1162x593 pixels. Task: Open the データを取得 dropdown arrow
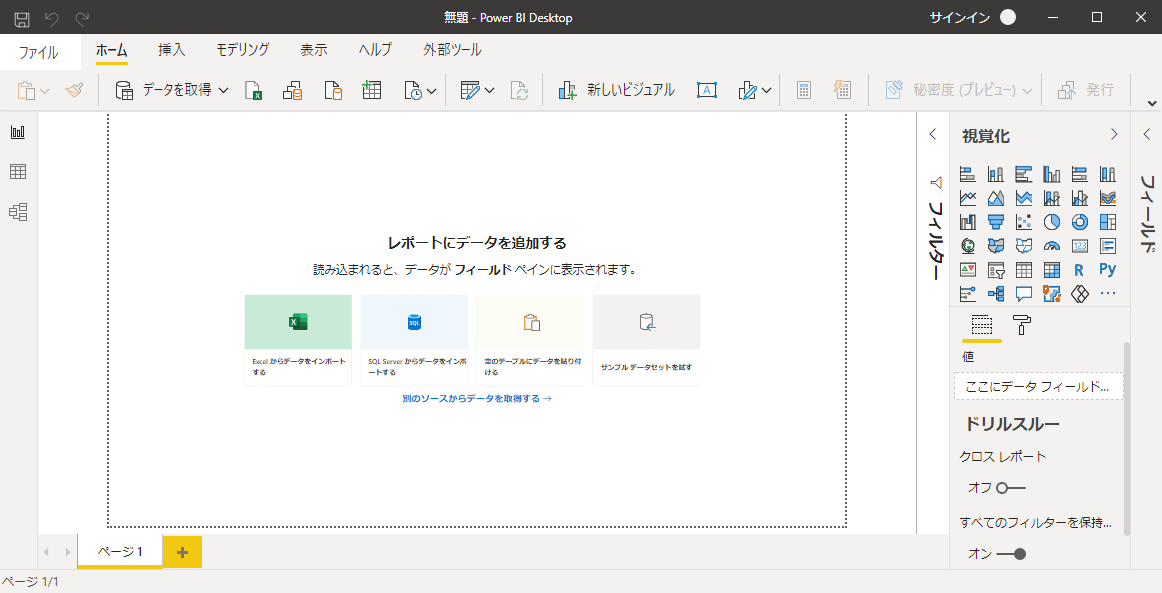click(224, 90)
